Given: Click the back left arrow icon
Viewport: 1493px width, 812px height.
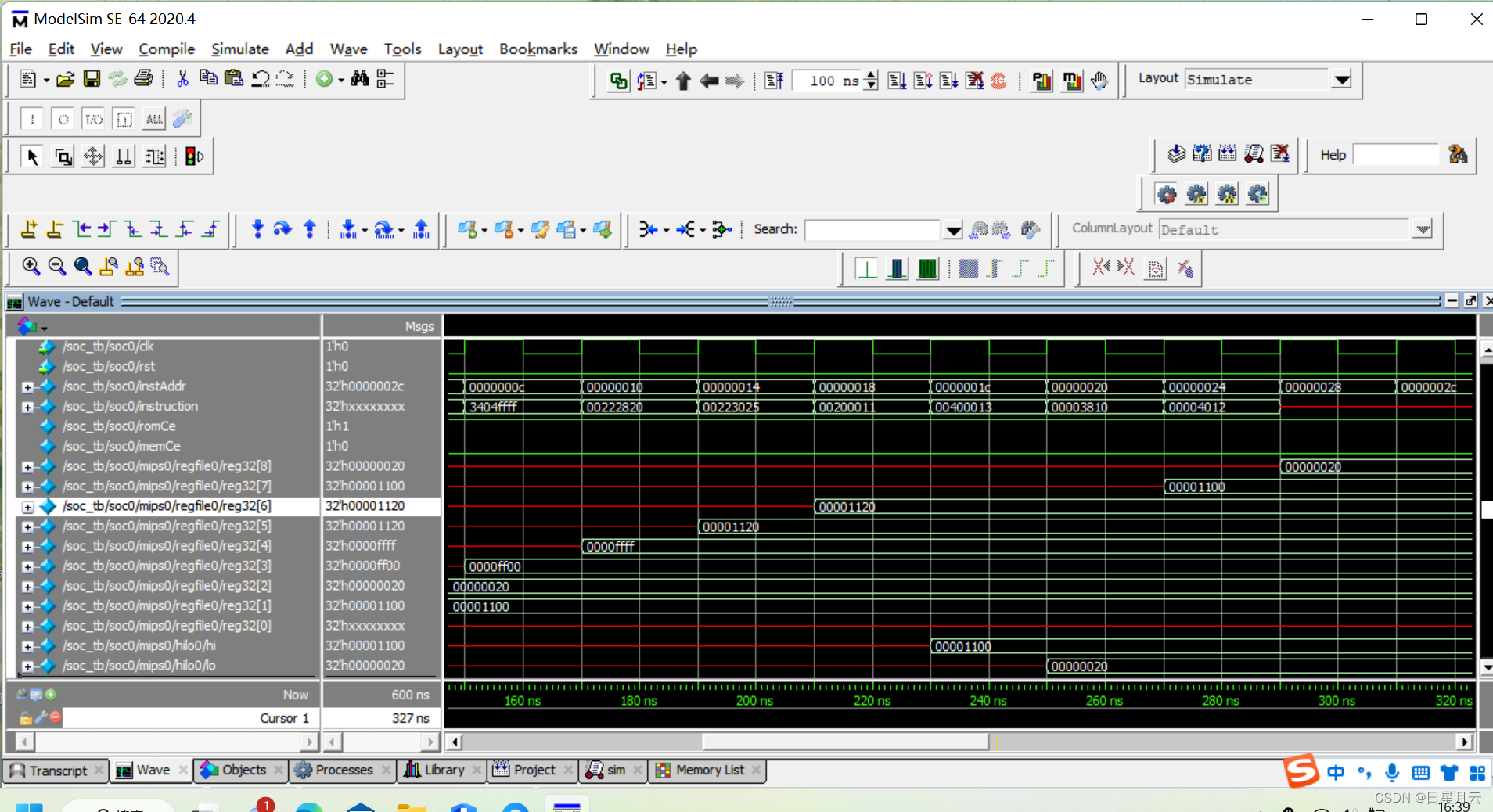Looking at the screenshot, I should pos(709,81).
